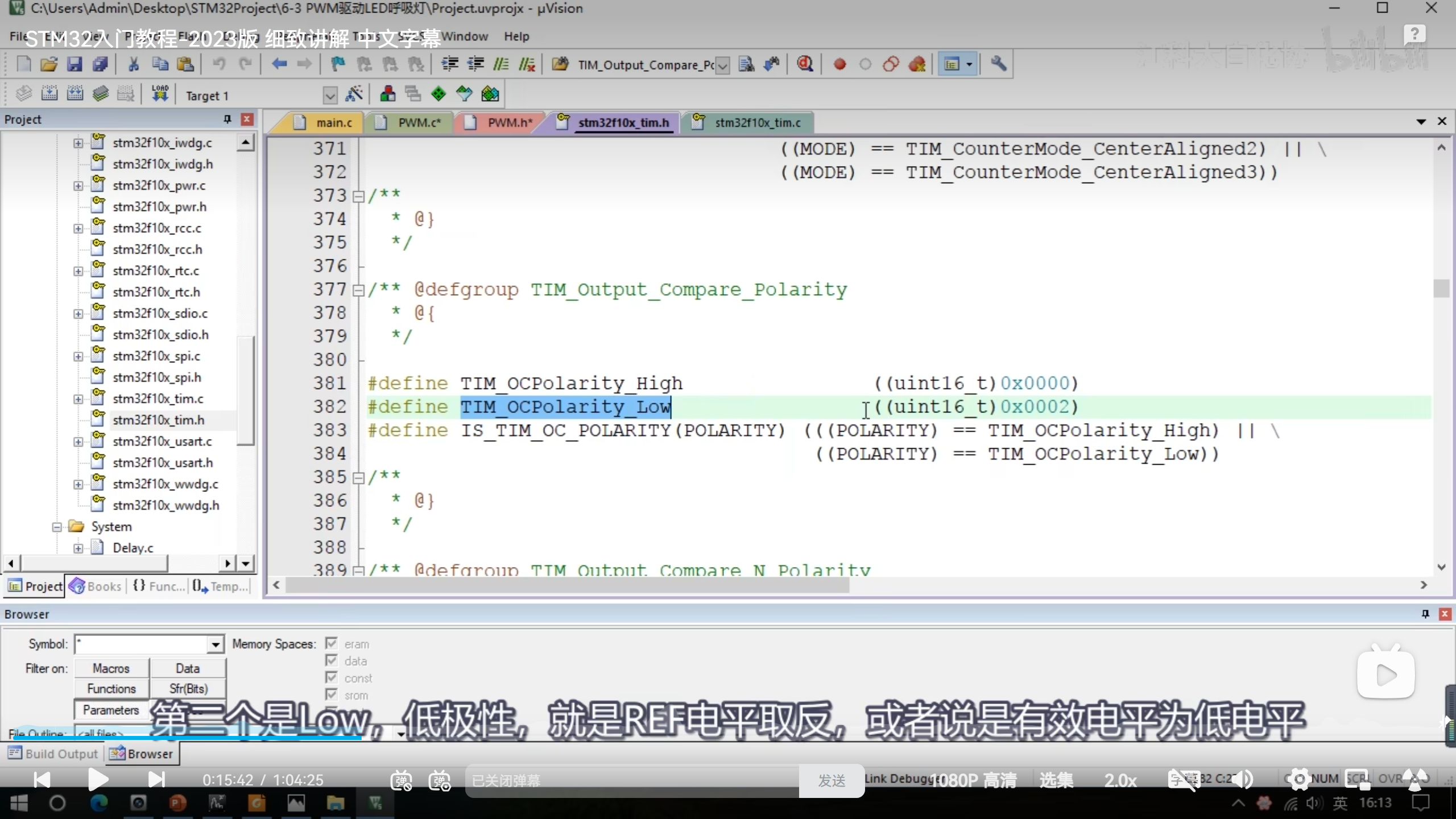Expand the stm32f10x_tim.c tree node
Image resolution: width=1456 pixels, height=819 pixels.
pos(78,399)
